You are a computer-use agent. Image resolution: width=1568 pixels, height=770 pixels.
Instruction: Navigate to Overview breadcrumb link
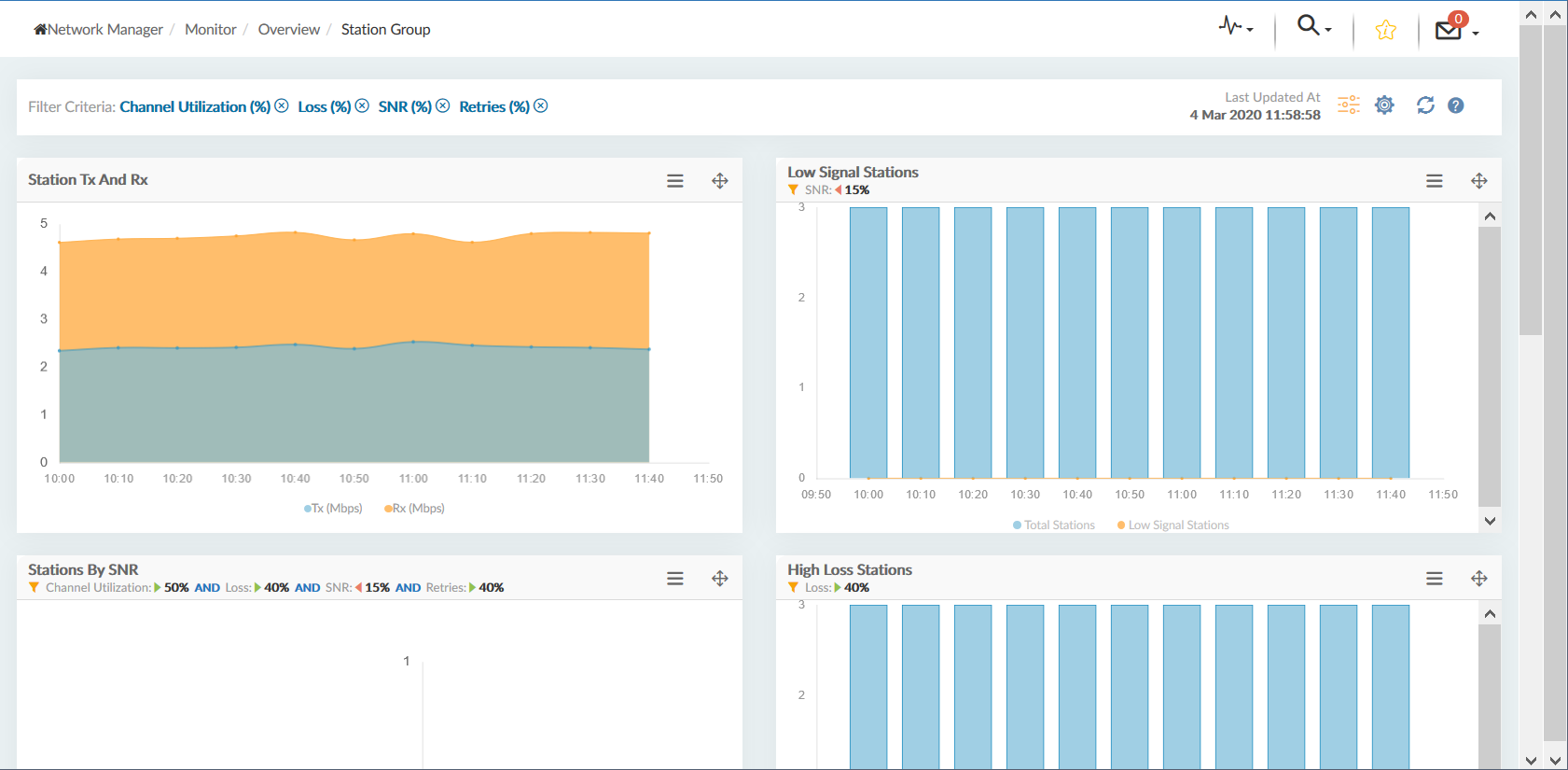pos(288,30)
